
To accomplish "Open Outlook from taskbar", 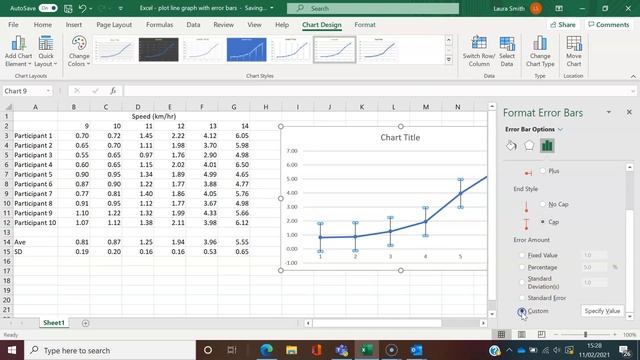I will pyautogui.click(x=416, y=350).
